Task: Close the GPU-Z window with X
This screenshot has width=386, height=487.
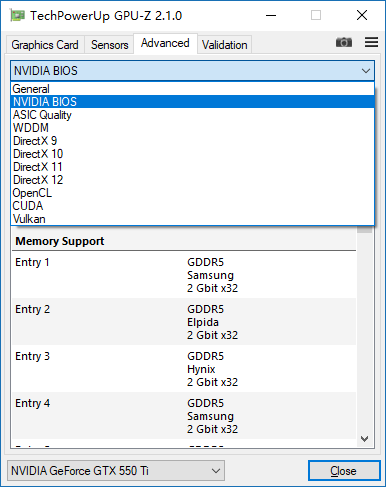Action: click(362, 15)
